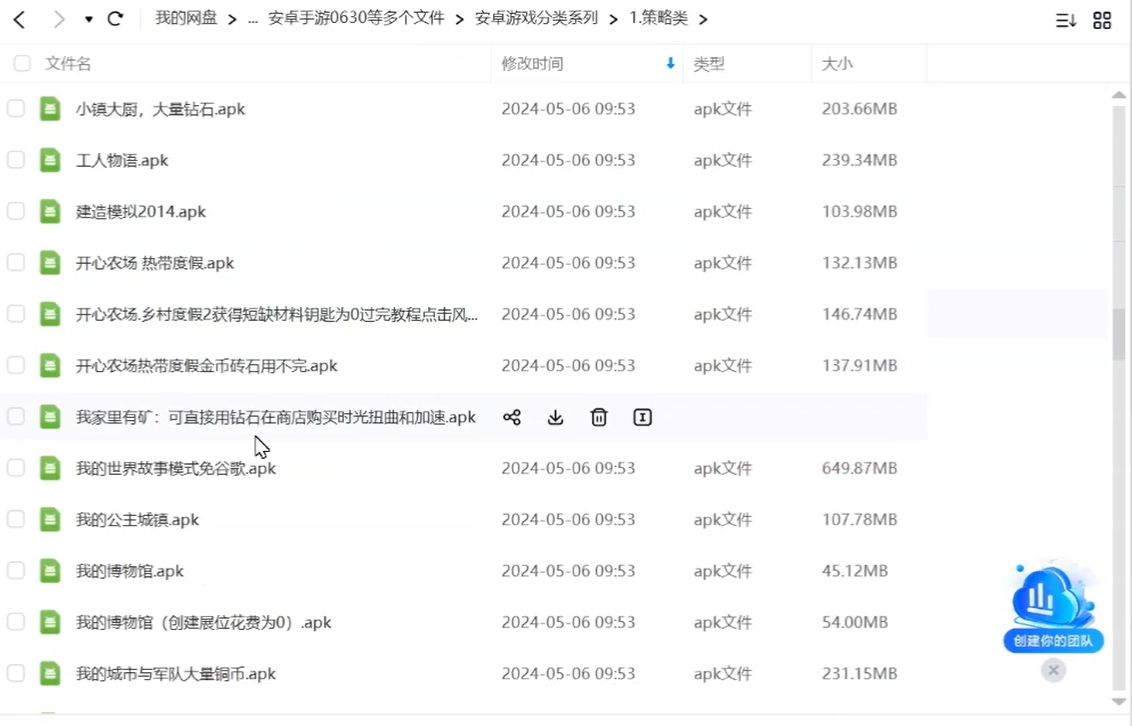
Task: Check the box for 我家里有矿 apk
Action: 16,417
